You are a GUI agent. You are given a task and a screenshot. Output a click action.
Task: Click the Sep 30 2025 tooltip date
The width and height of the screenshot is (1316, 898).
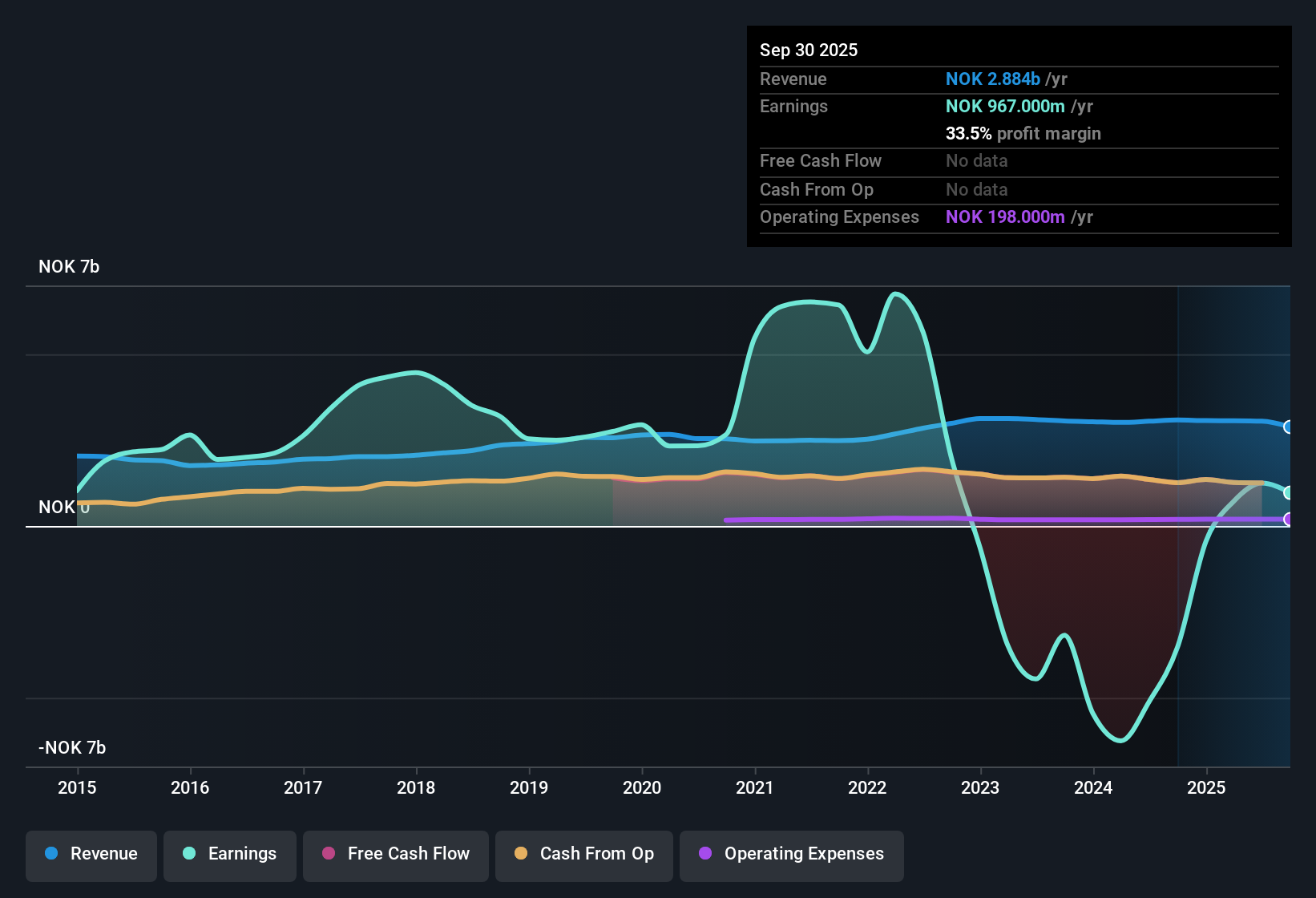pos(809,51)
